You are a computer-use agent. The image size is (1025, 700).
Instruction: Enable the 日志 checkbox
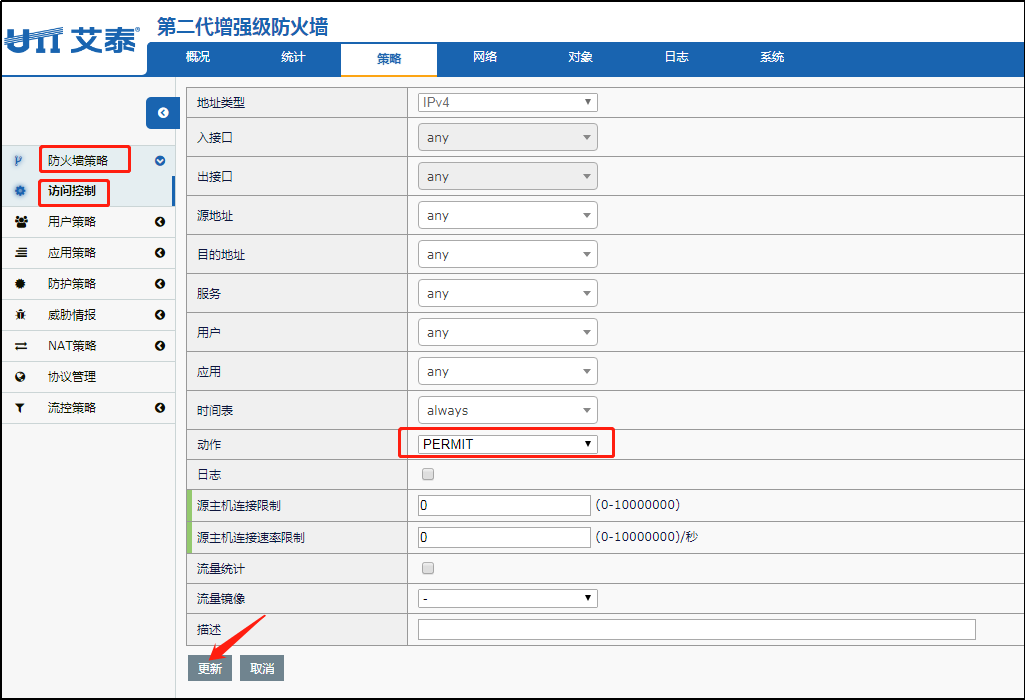(428, 474)
